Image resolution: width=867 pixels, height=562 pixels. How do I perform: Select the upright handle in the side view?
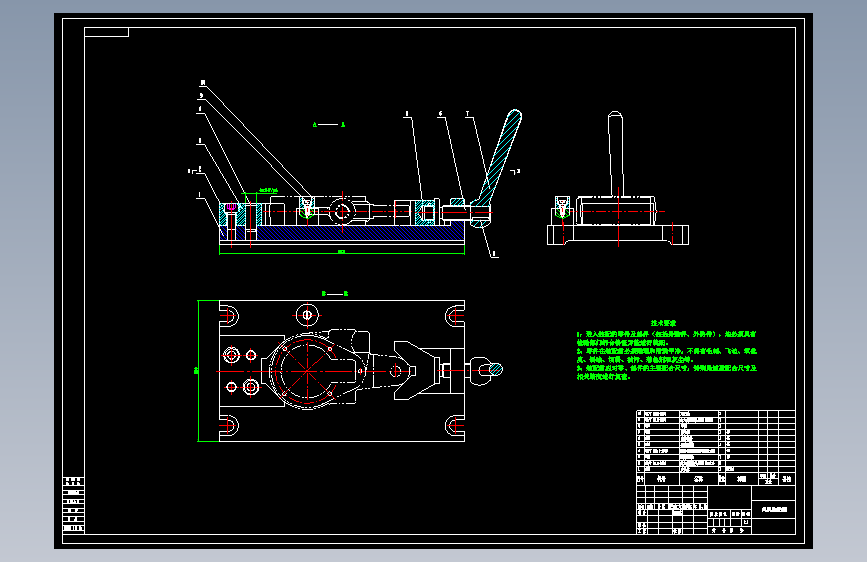click(x=615, y=153)
